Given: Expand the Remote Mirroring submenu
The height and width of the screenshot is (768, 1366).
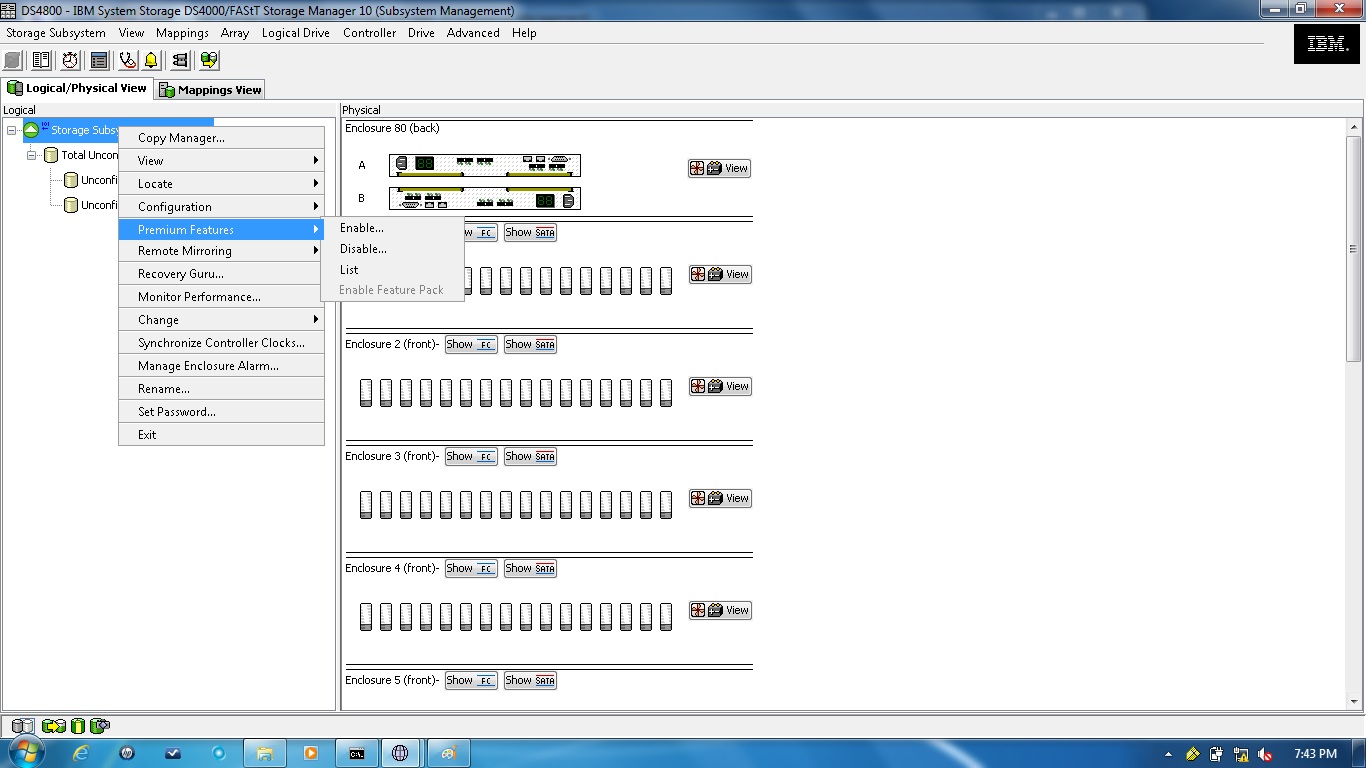Looking at the screenshot, I should point(221,250).
